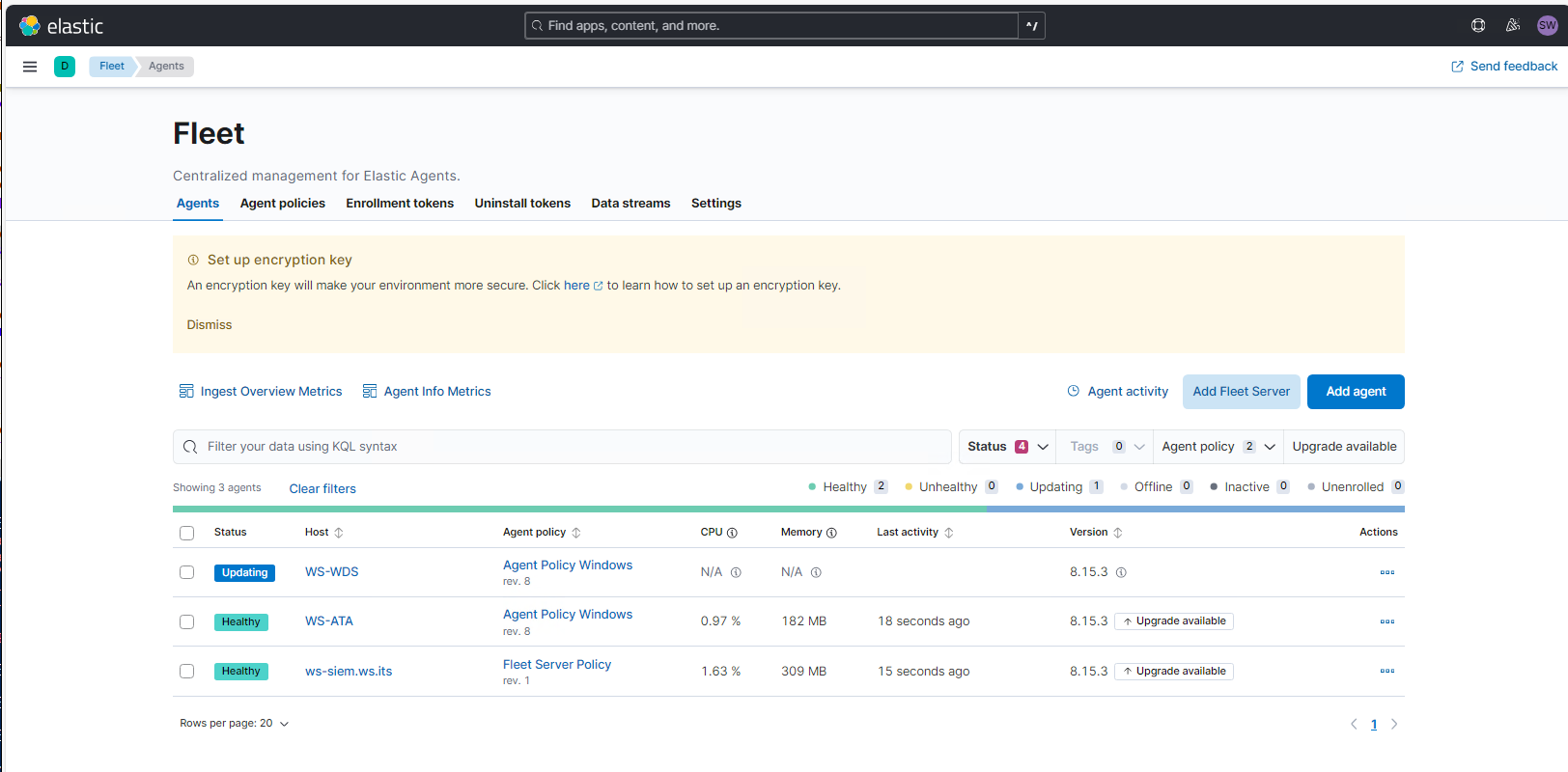The height and width of the screenshot is (772, 1568).
Task: Click the search magnifier in global search
Action: tap(538, 26)
